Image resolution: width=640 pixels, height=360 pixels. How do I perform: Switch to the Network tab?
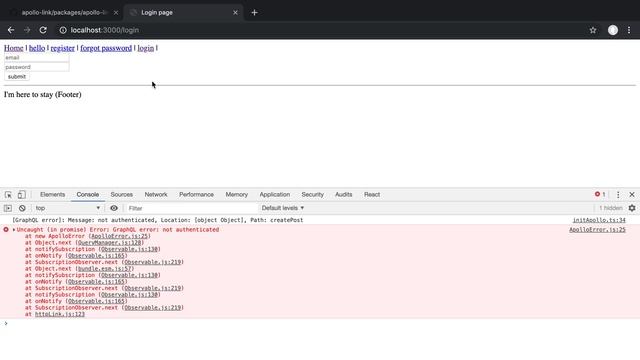pos(156,195)
